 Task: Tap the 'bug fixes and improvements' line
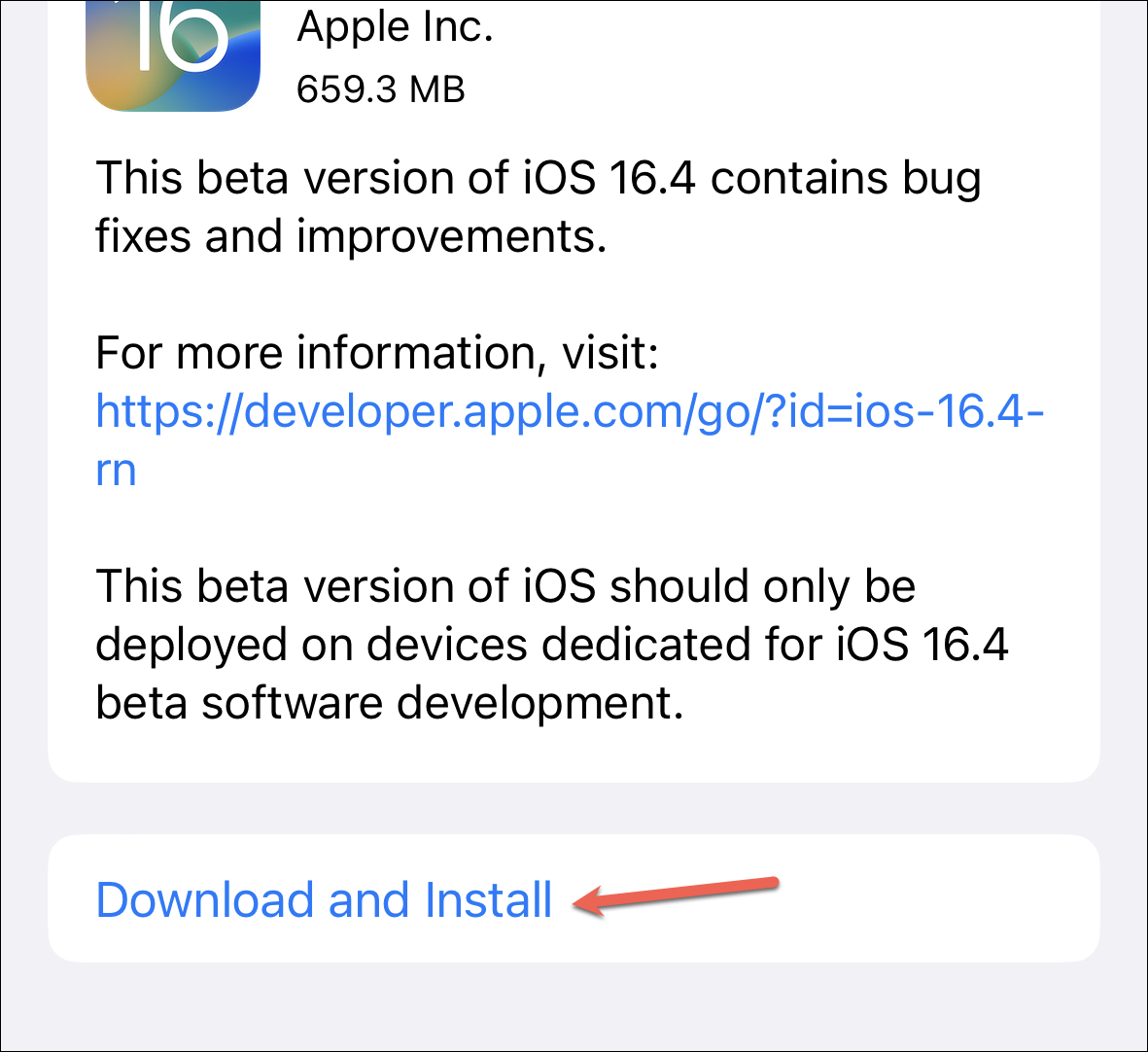[x=352, y=236]
